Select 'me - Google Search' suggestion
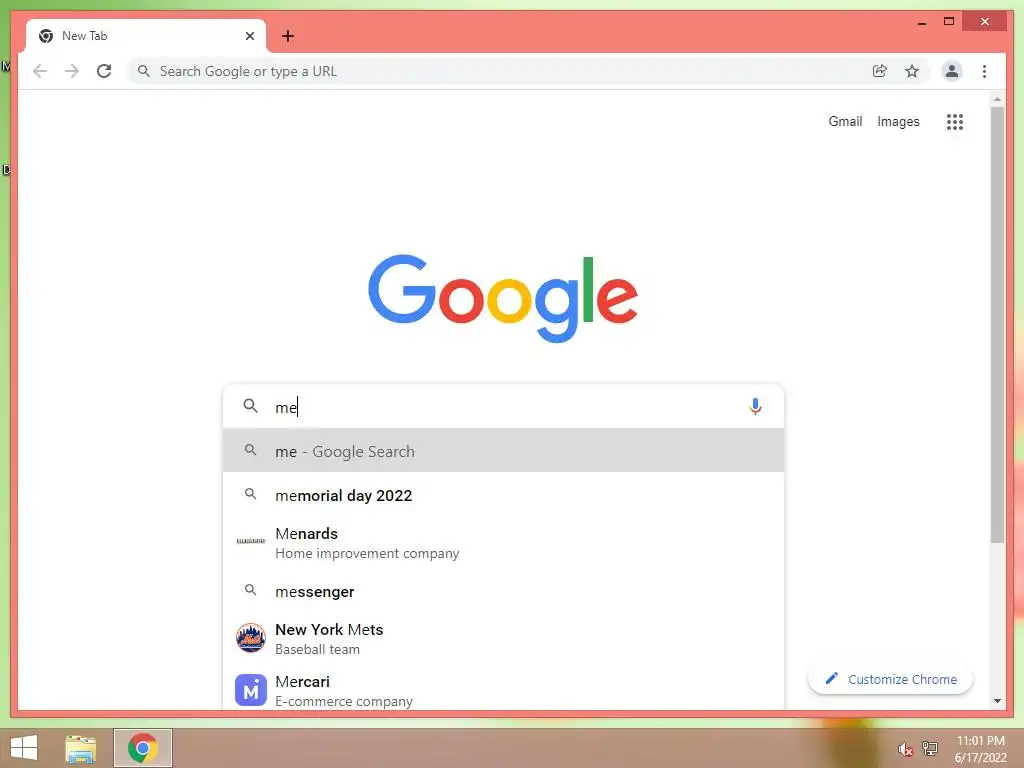 [503, 451]
